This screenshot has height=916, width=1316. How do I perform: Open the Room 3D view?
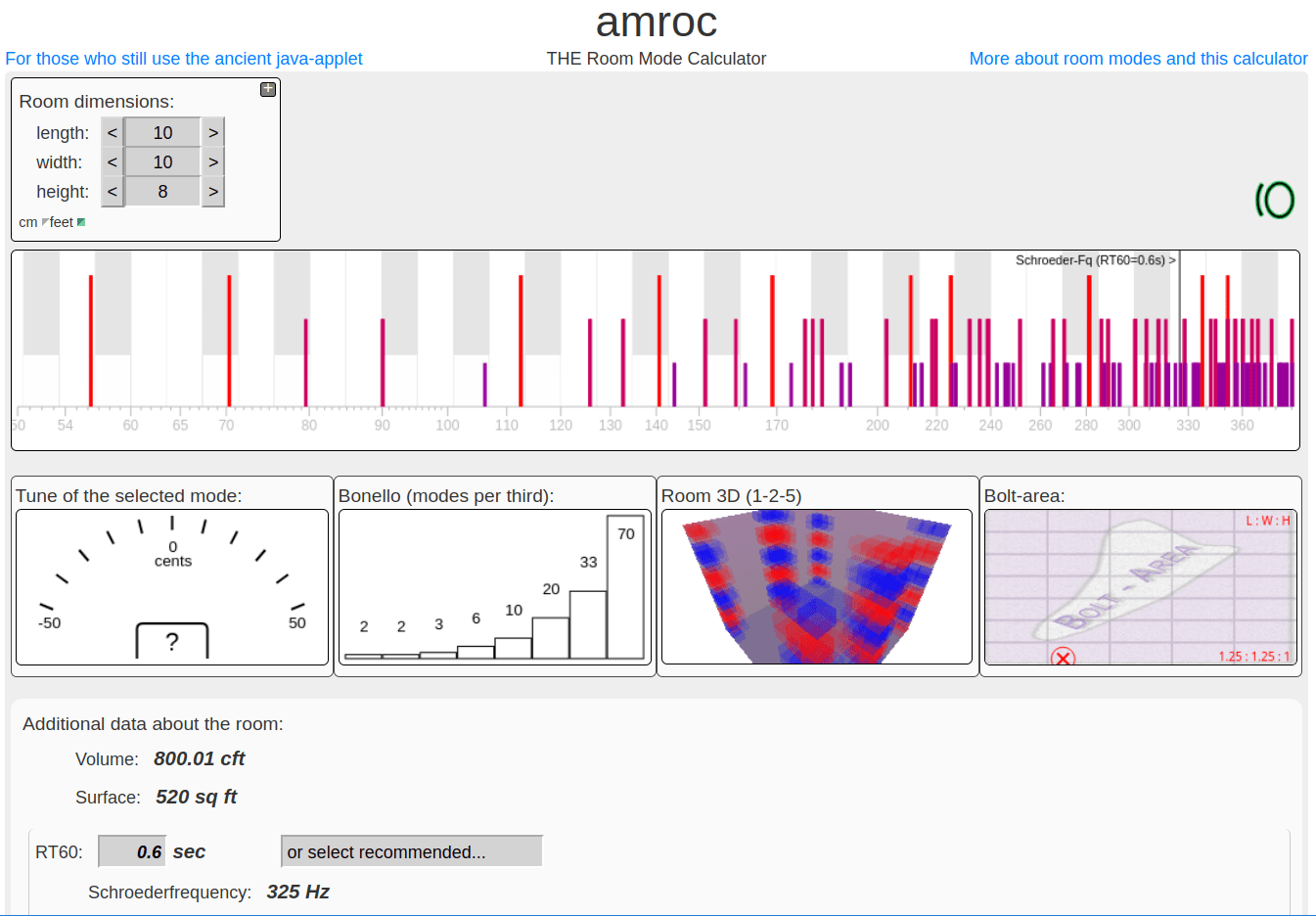[x=817, y=586]
